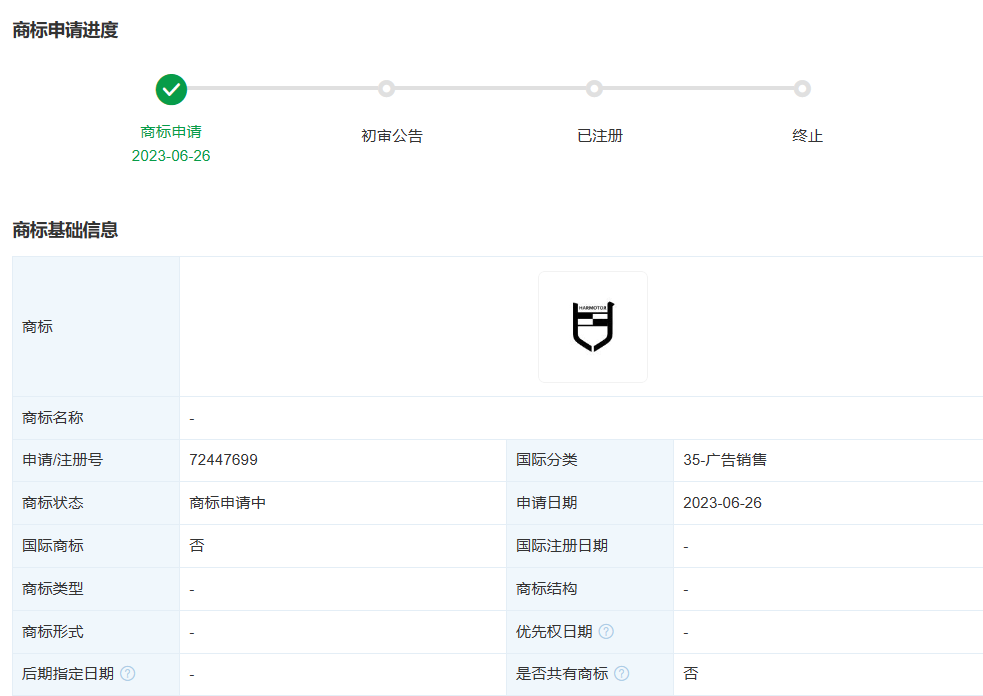Click the 商标形式 label cell
The image size is (983, 696).
[x=96, y=632]
